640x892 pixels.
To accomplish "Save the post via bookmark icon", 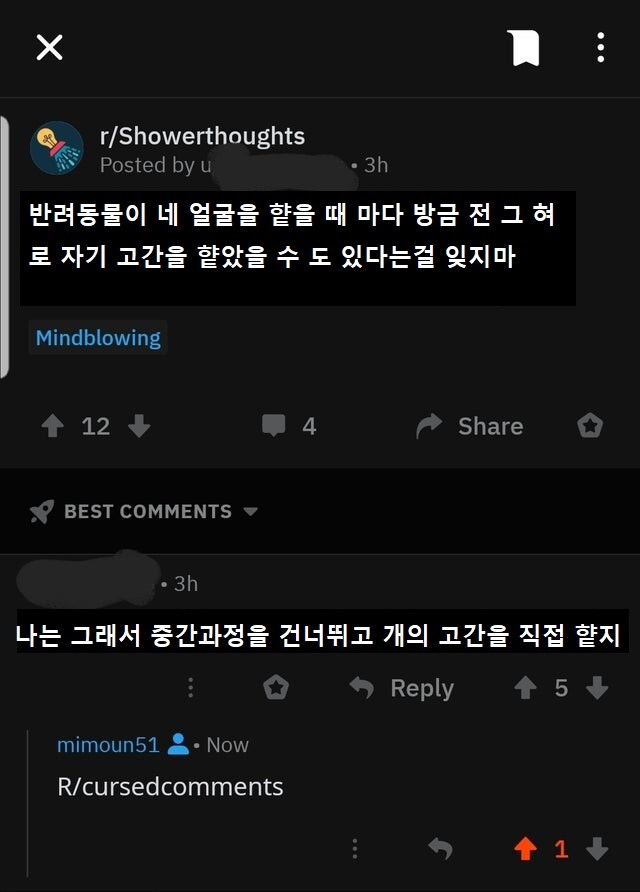I will click(x=524, y=49).
